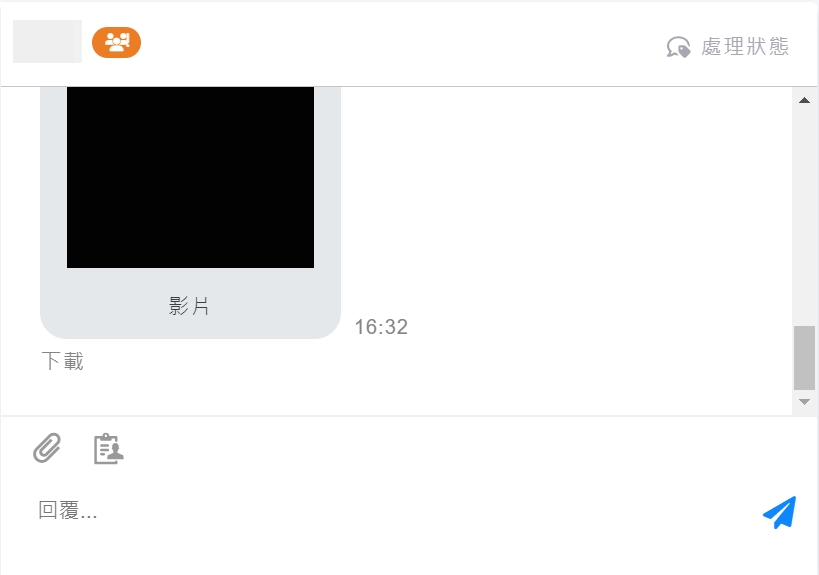Screen dimensions: 819x575
Task: Select the gray contact avatar placeholder
Action: click(47, 42)
